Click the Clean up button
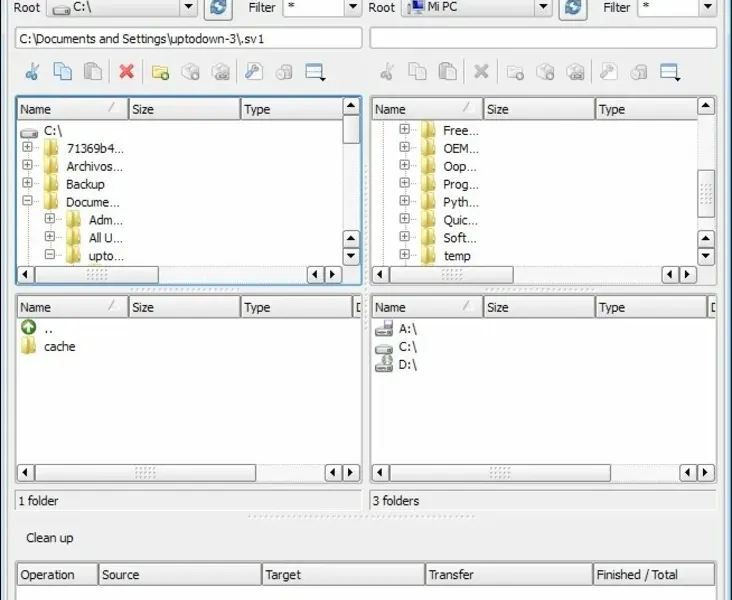Screen dimensions: 732x600 pyautogui.click(x=49, y=538)
